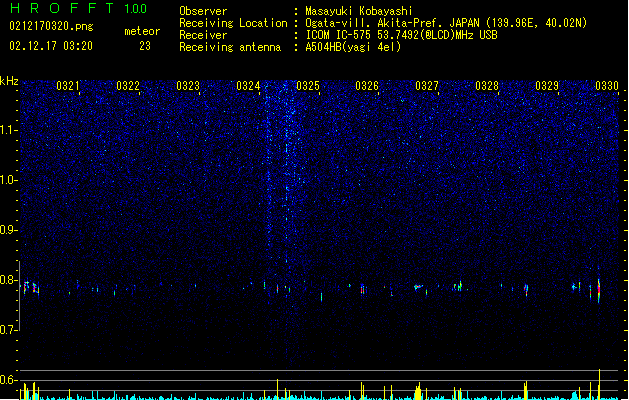Click the 0329 time marker
The image size is (629, 400).
point(547,86)
